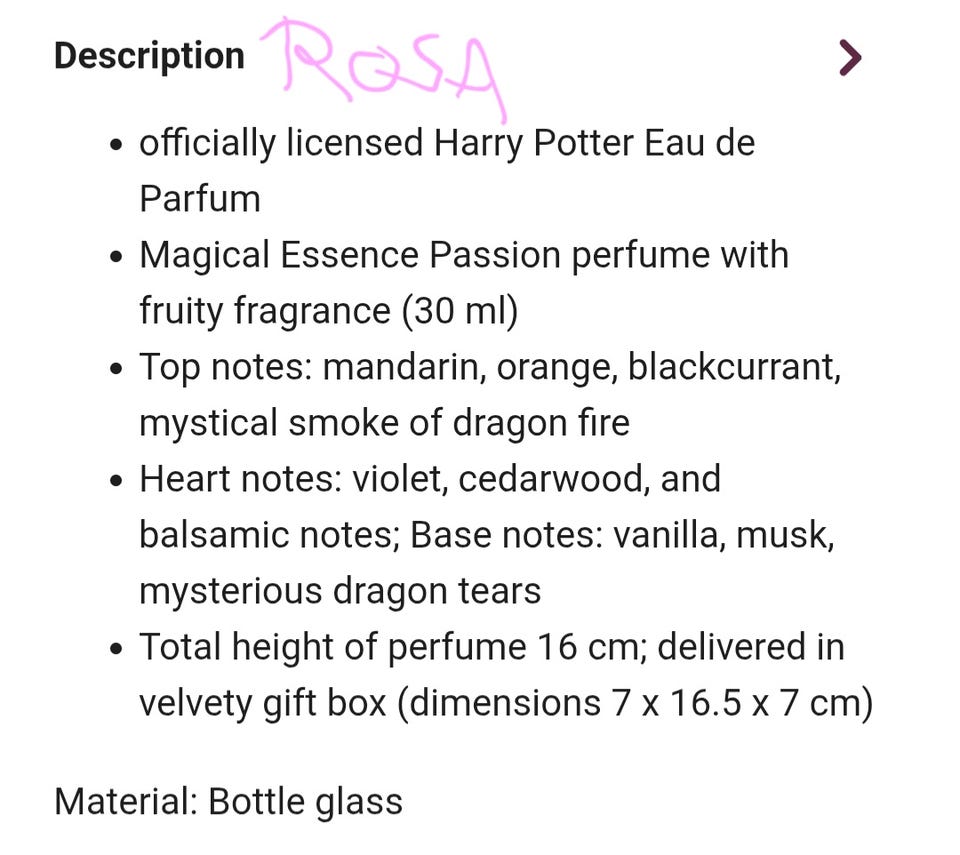Click the bullet before Heart notes

(x=116, y=481)
